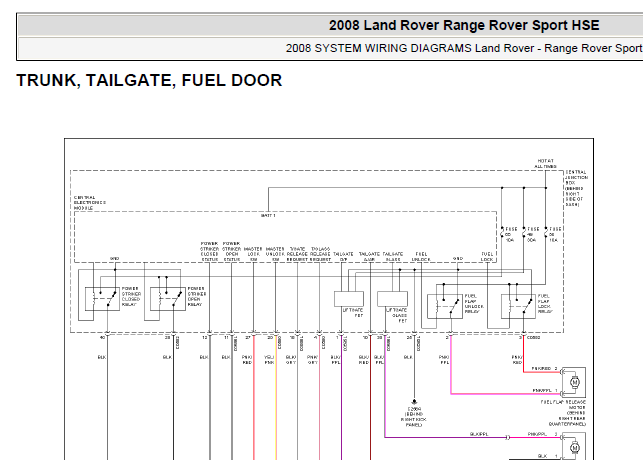Click the Liftgate Glass FET box
643x460 pixels.
(x=392, y=299)
